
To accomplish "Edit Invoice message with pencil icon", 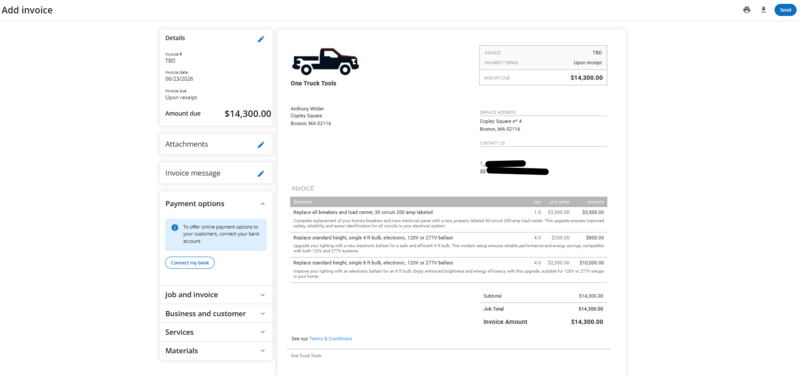I will point(261,173).
